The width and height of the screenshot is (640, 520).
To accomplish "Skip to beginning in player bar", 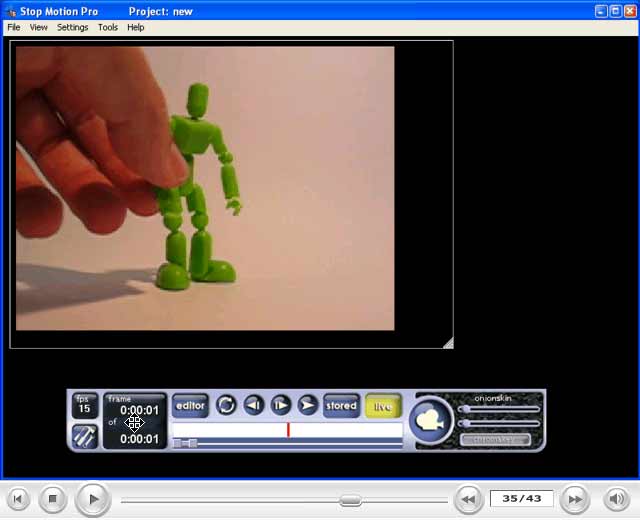I will (17, 498).
